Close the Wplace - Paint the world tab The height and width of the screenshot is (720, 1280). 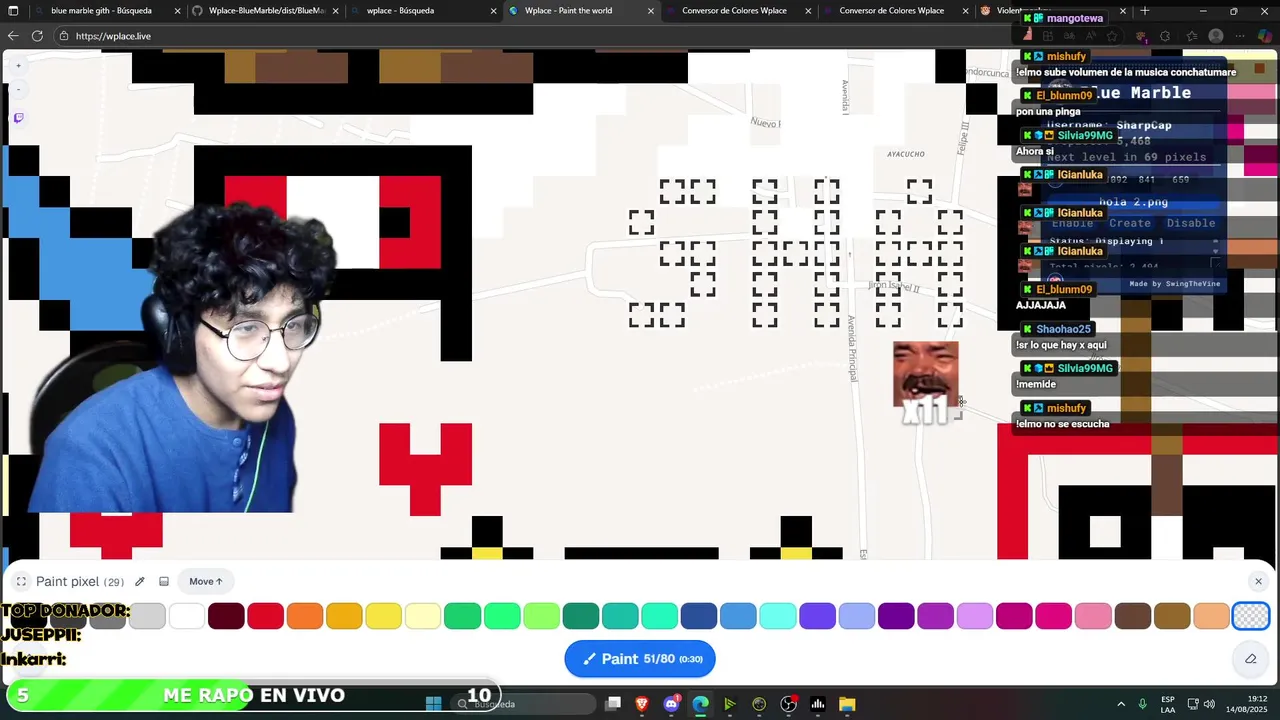(651, 11)
